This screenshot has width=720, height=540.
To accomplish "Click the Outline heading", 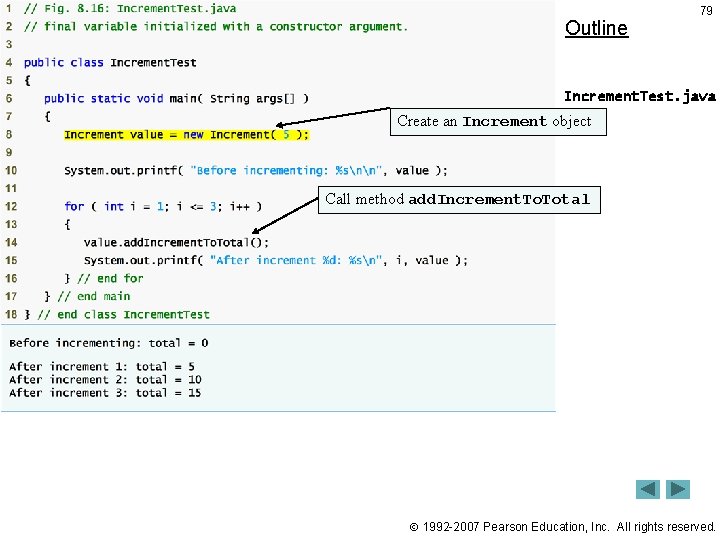I will click(596, 28).
